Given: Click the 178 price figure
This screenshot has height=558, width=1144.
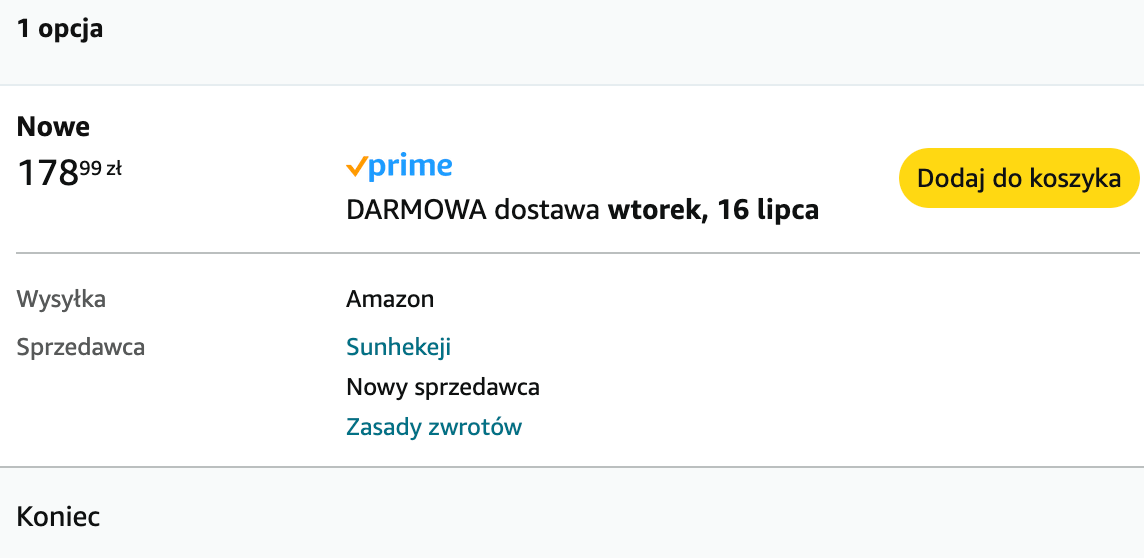Looking at the screenshot, I should click(47, 174).
